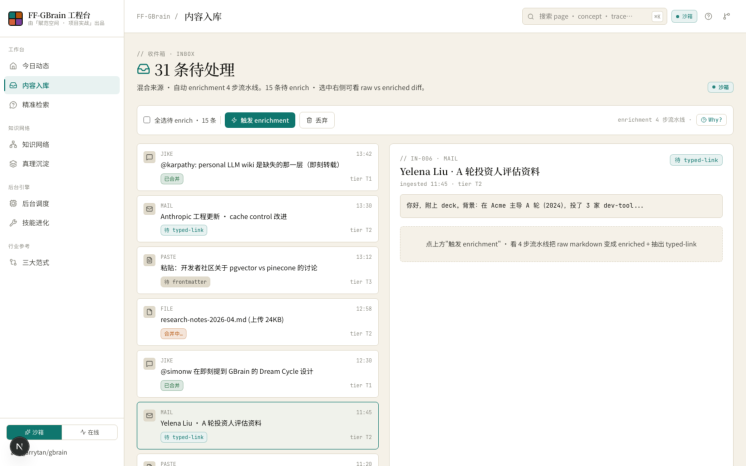Viewport: 746px width, 466px height.
Task: Click chat icon on the @karpathy card
Action: 149,157
